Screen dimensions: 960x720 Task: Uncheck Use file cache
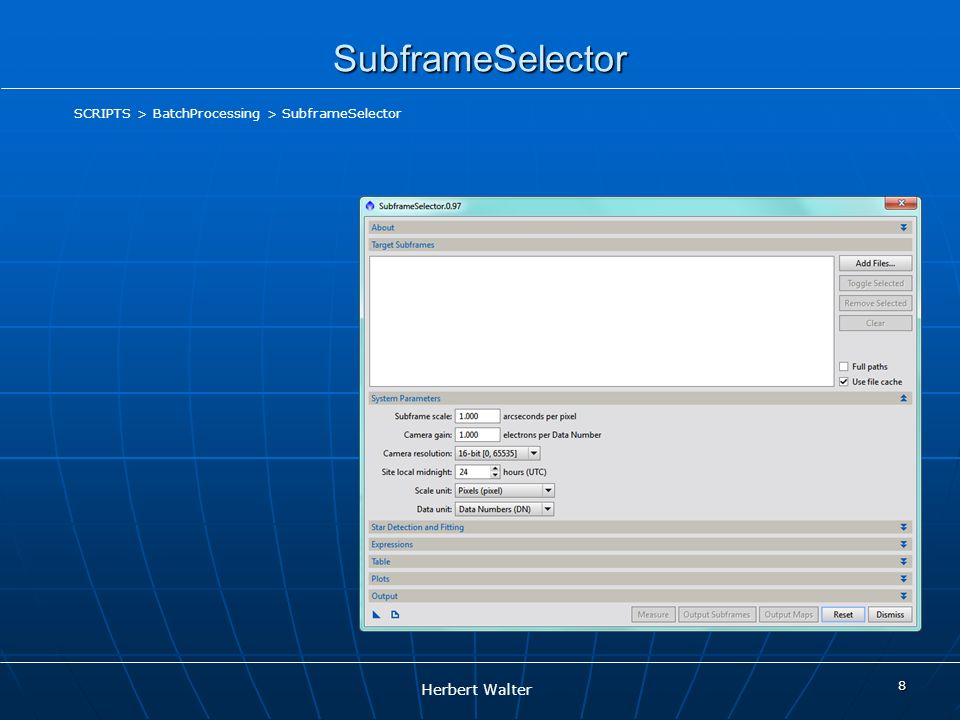pyautogui.click(x=844, y=381)
